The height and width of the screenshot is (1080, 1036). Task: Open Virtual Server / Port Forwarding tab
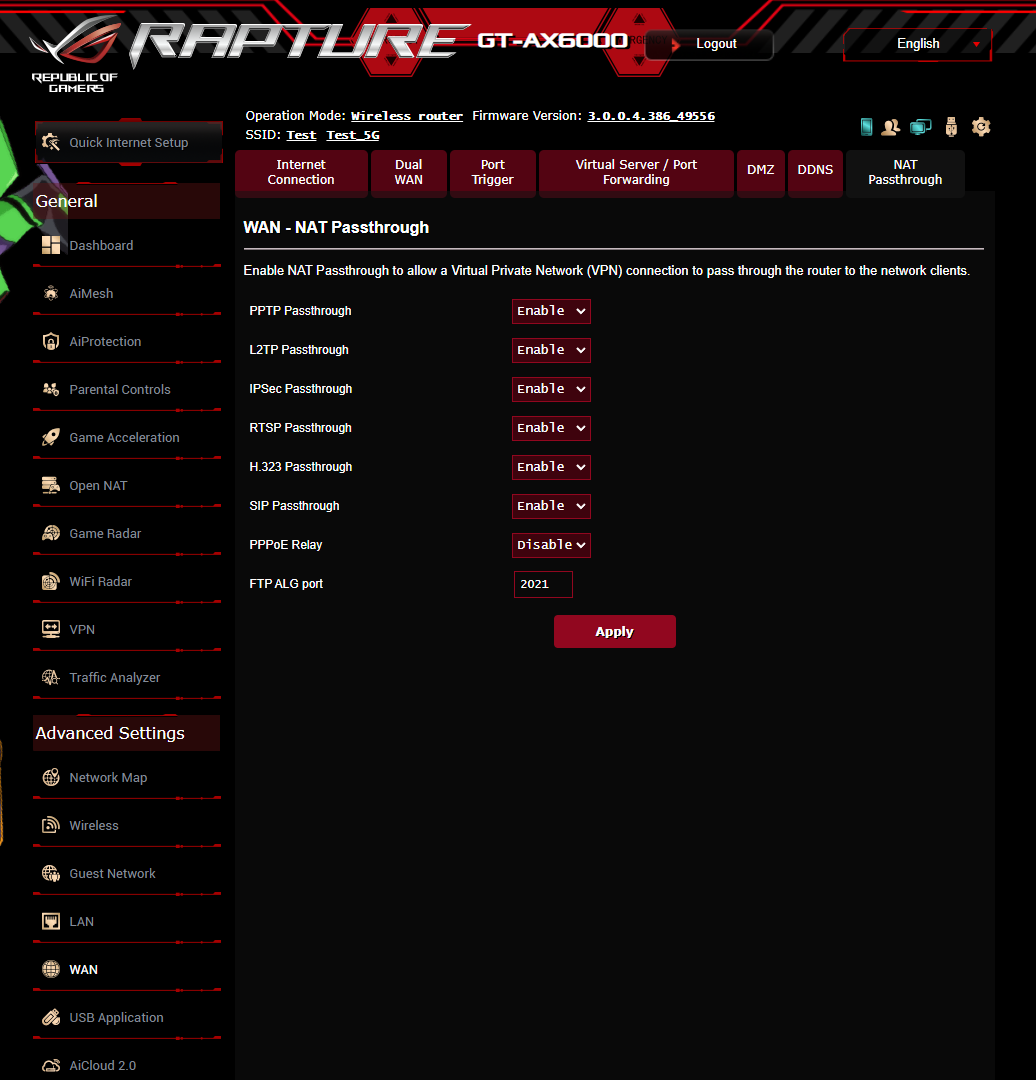click(x=636, y=173)
